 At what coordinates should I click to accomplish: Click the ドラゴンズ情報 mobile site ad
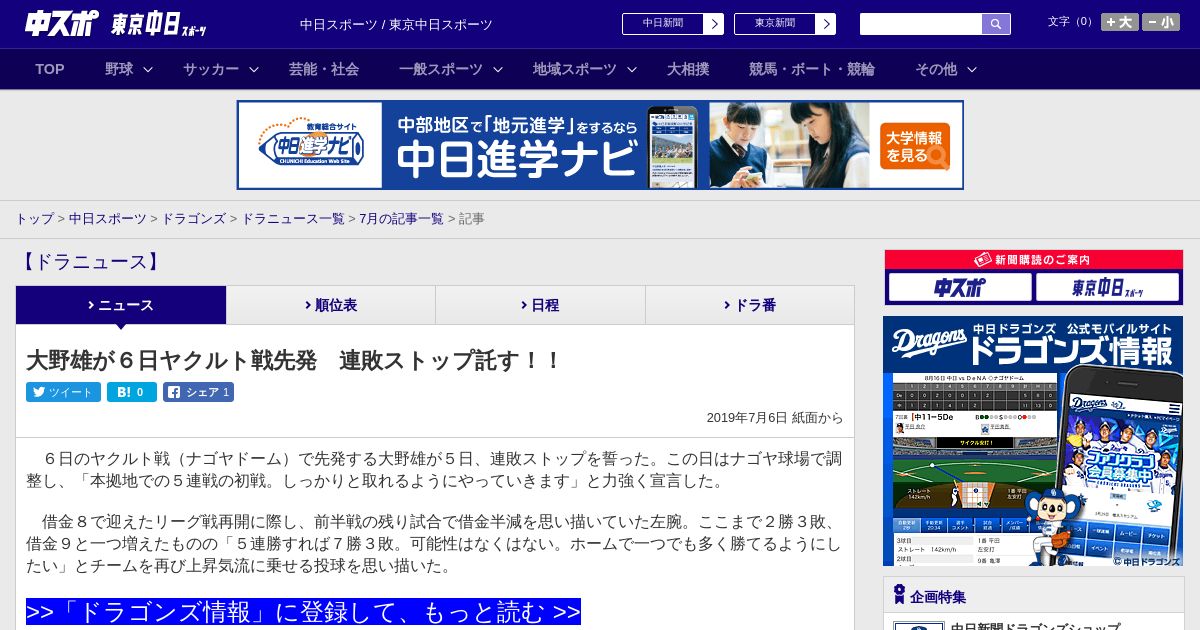coord(1033,441)
